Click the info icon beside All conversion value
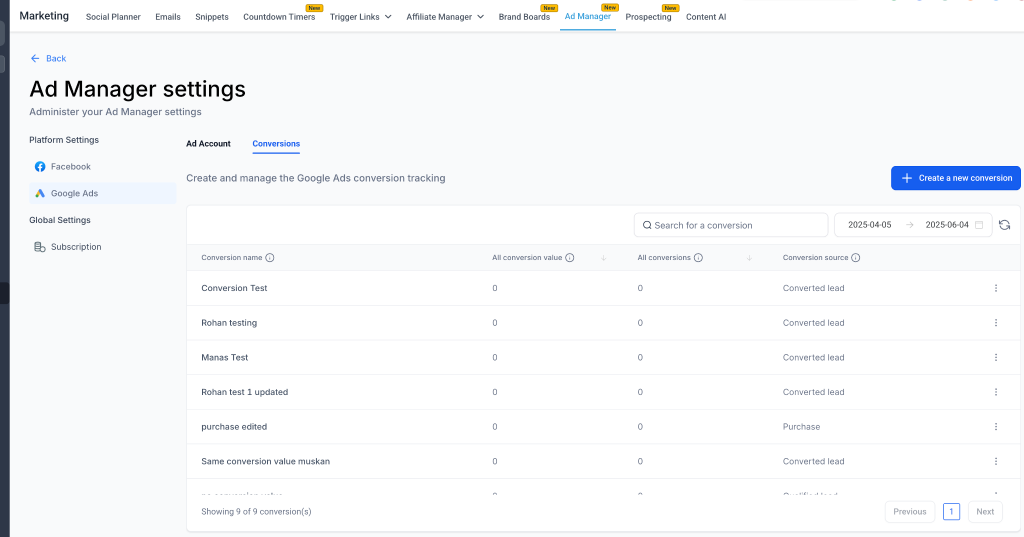This screenshot has height=537, width=1024. (x=569, y=257)
